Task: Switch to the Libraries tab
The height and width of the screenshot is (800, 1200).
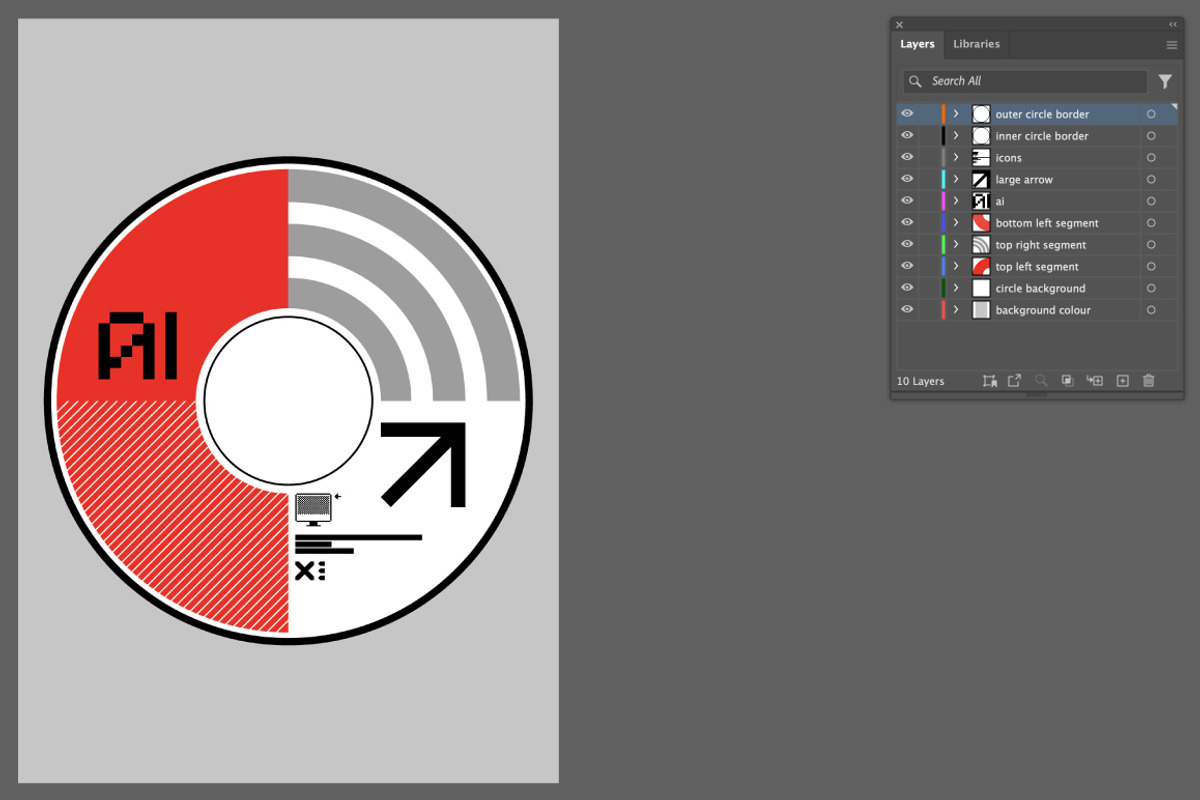Action: (976, 44)
